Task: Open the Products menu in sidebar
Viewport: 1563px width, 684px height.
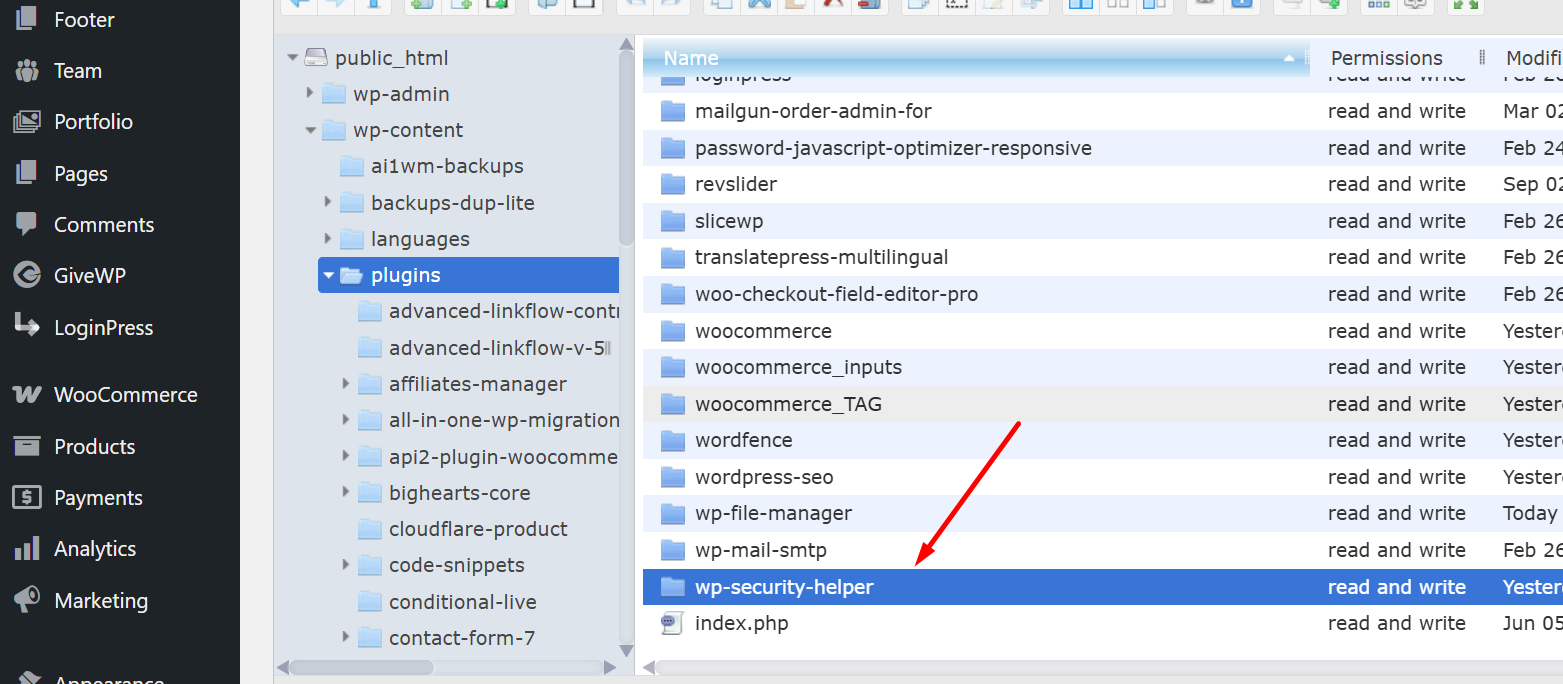Action: click(94, 446)
